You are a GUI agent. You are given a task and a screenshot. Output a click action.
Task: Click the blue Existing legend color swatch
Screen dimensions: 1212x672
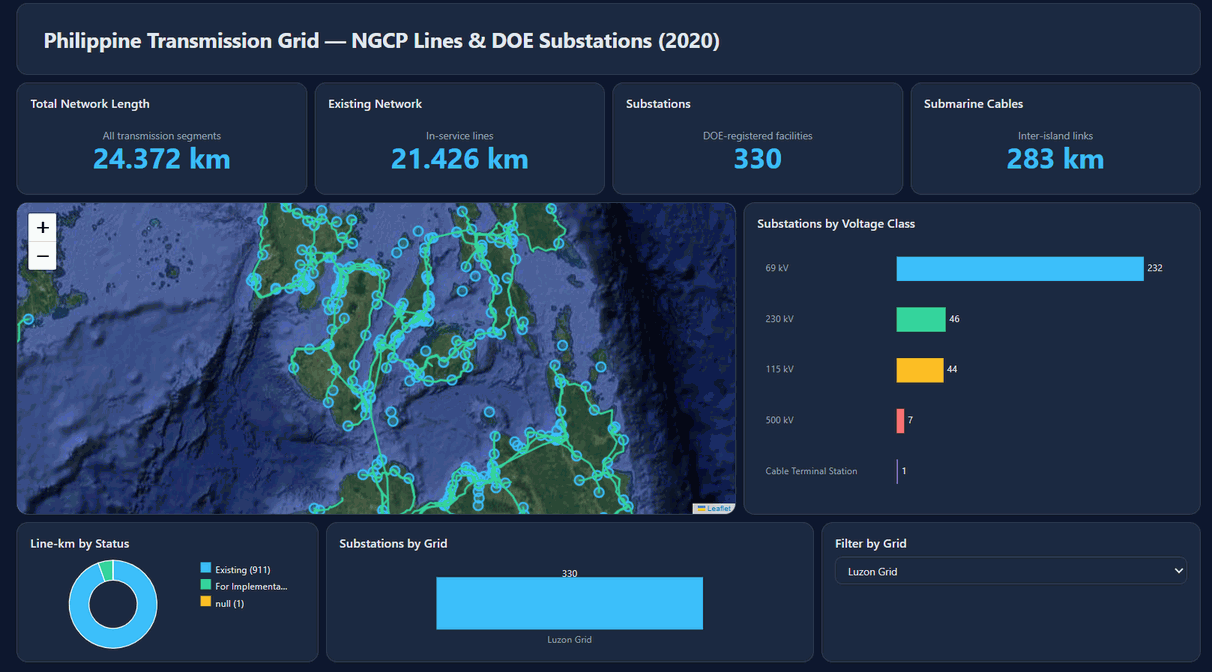(206, 570)
